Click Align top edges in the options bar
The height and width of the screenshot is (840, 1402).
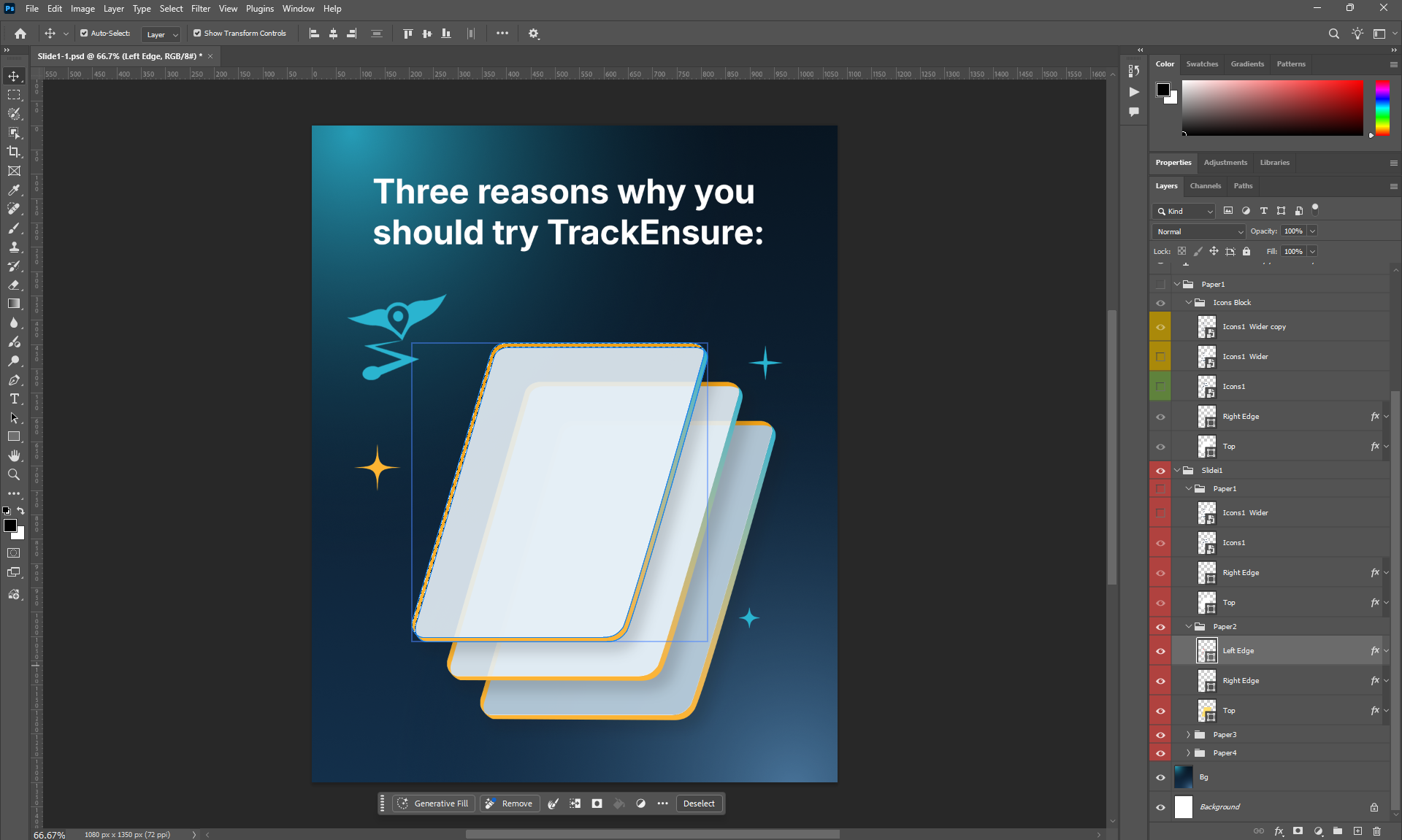point(408,34)
